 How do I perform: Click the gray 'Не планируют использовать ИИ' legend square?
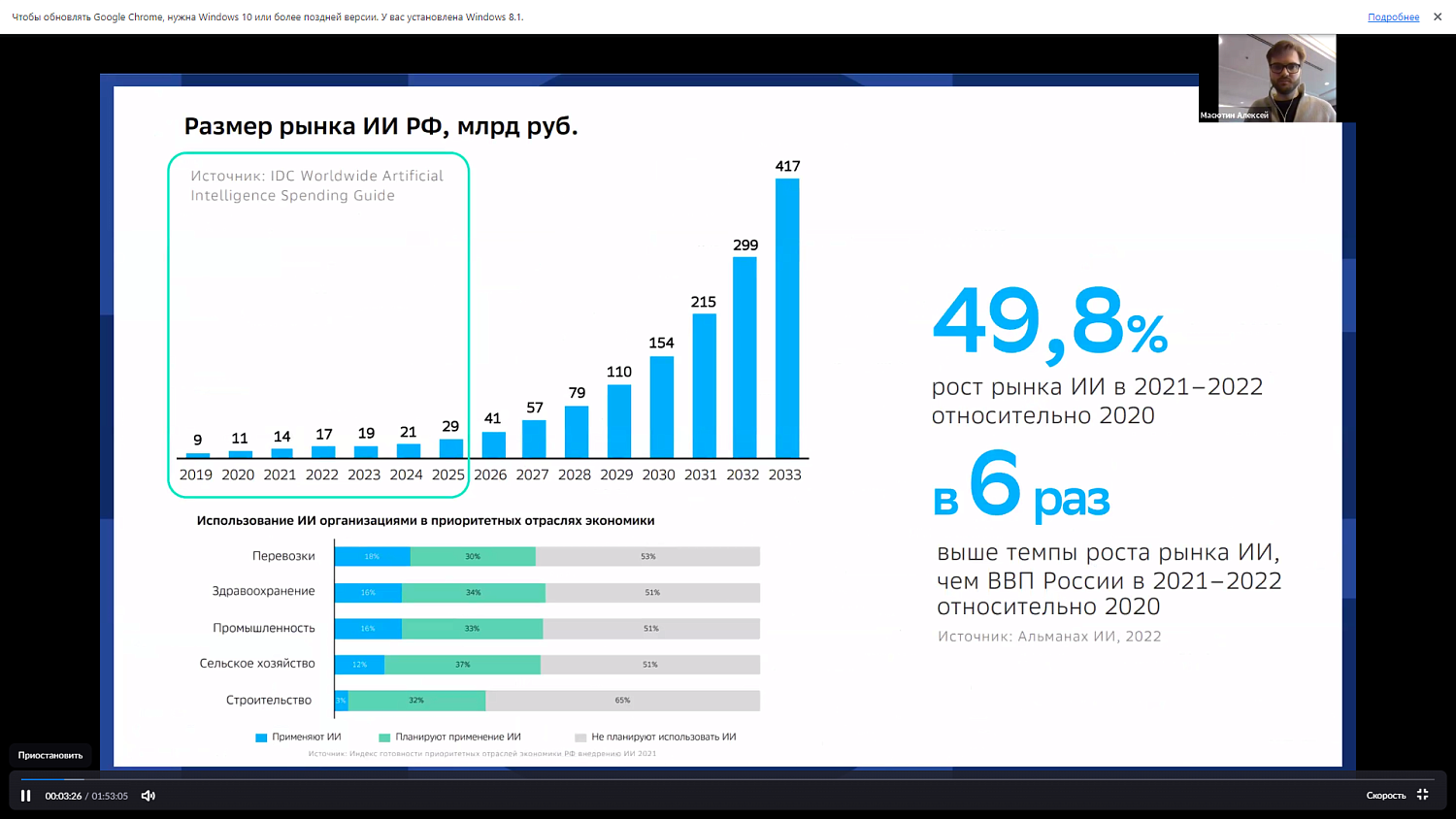pos(580,737)
